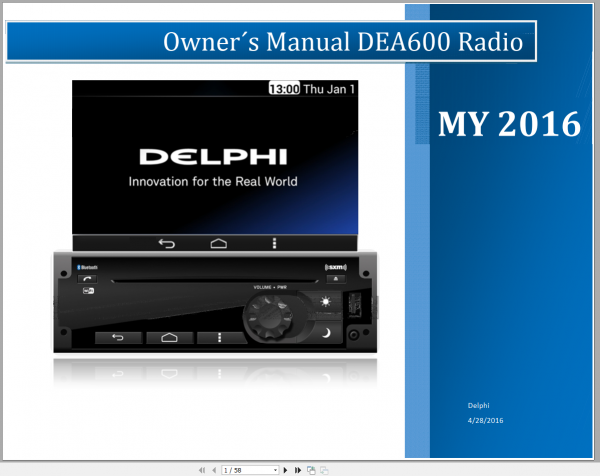
Task: Click the greyed-out next view icon
Action: [324, 470]
